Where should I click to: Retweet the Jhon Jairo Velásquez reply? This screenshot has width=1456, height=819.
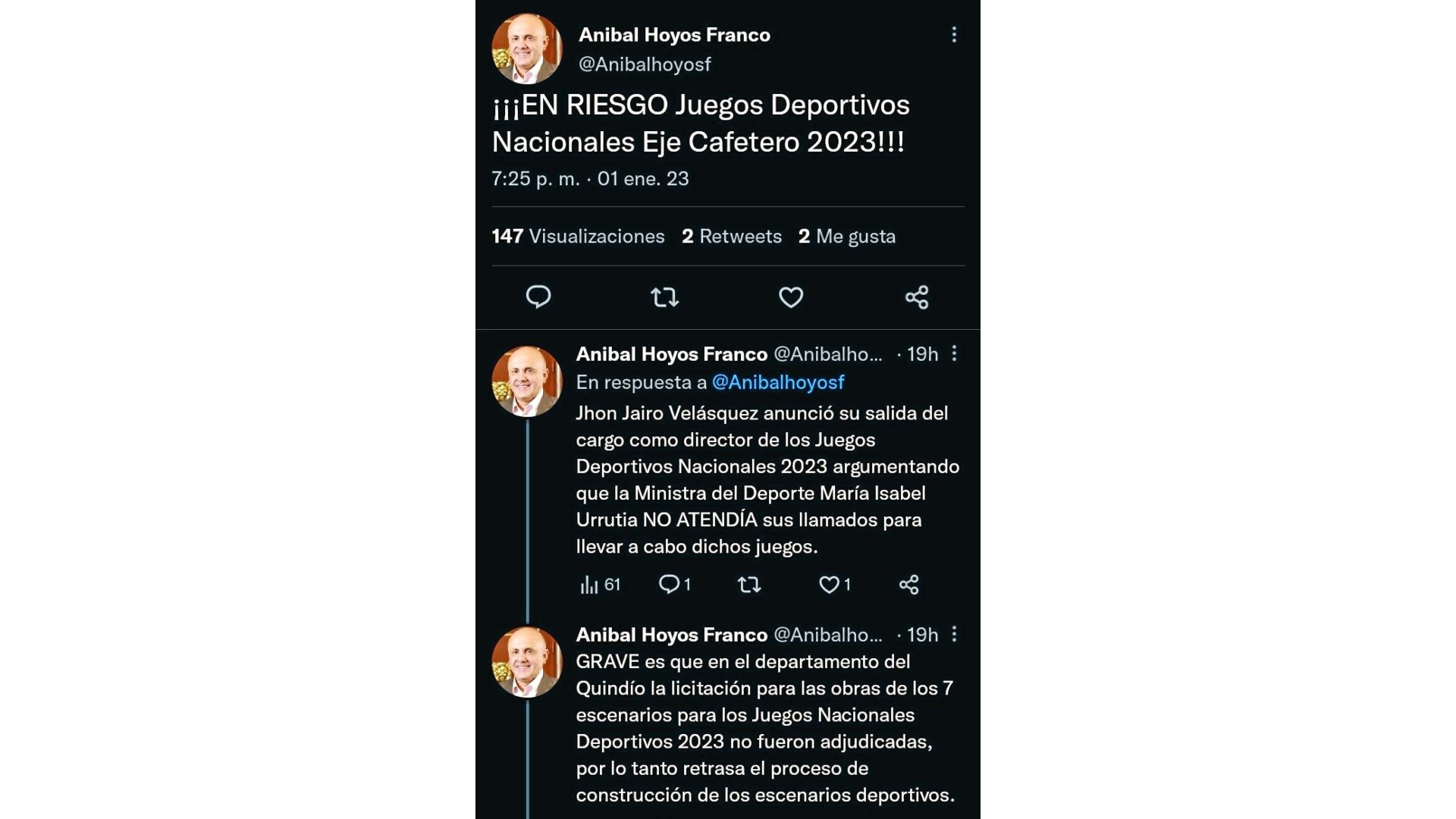749,585
